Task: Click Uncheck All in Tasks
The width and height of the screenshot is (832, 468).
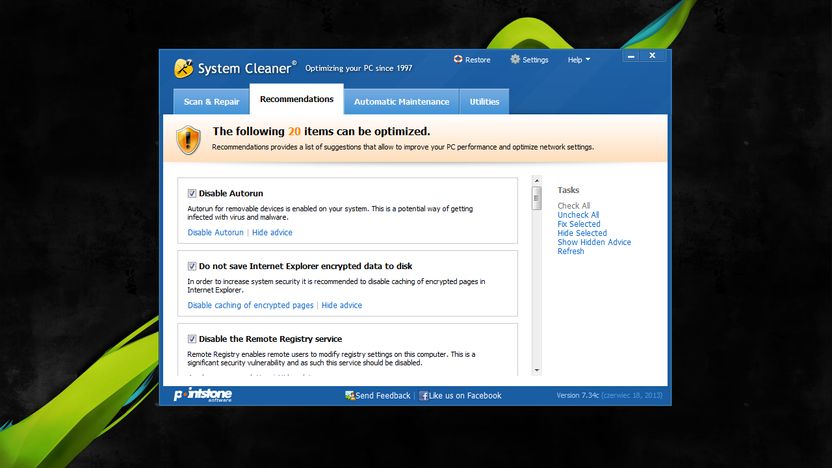Action: (x=578, y=215)
